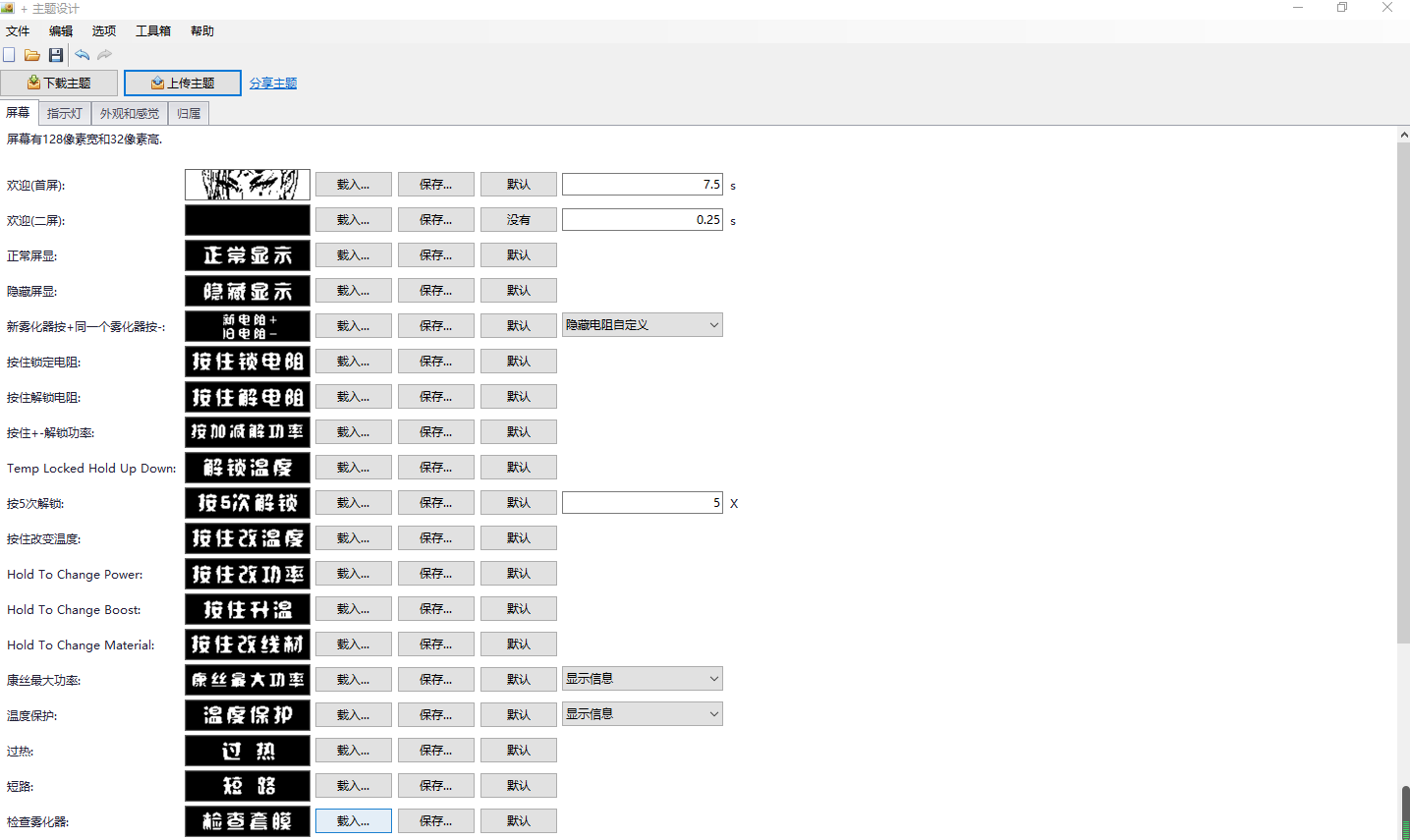The height and width of the screenshot is (840, 1410).
Task: Click the 上传主题 upload button
Action: tap(183, 84)
